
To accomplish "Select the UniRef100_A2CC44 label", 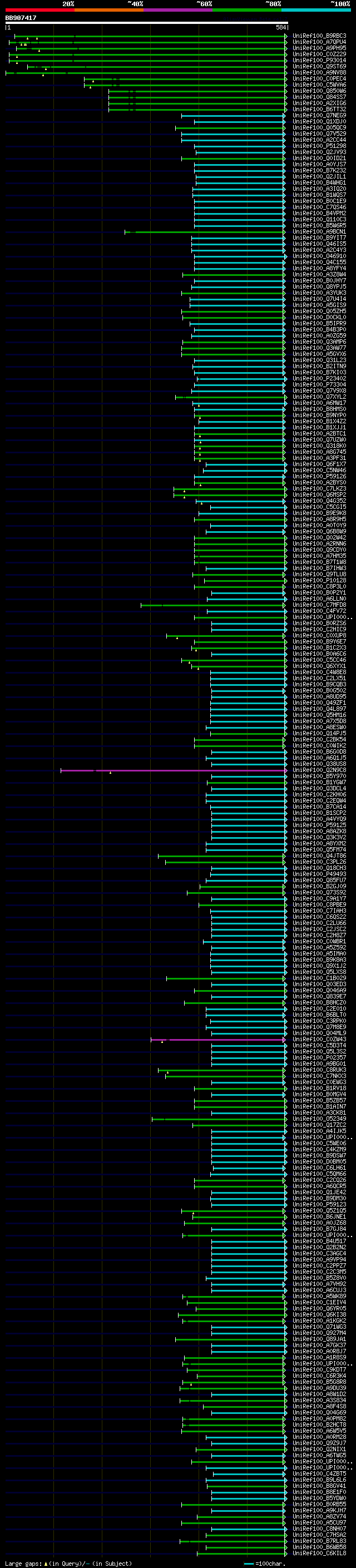I will click(319, 140).
